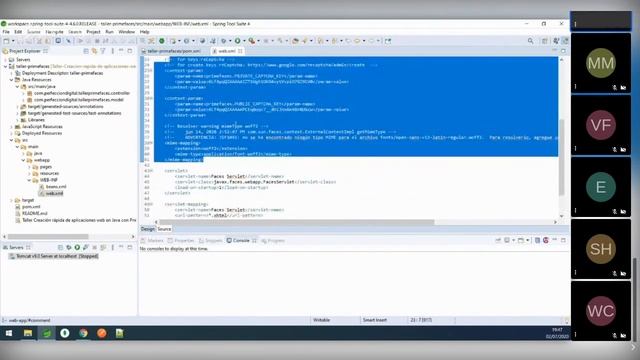The image size is (640, 360).
Task: Open the Display Selected Console dropdown
Action: tap(513, 240)
